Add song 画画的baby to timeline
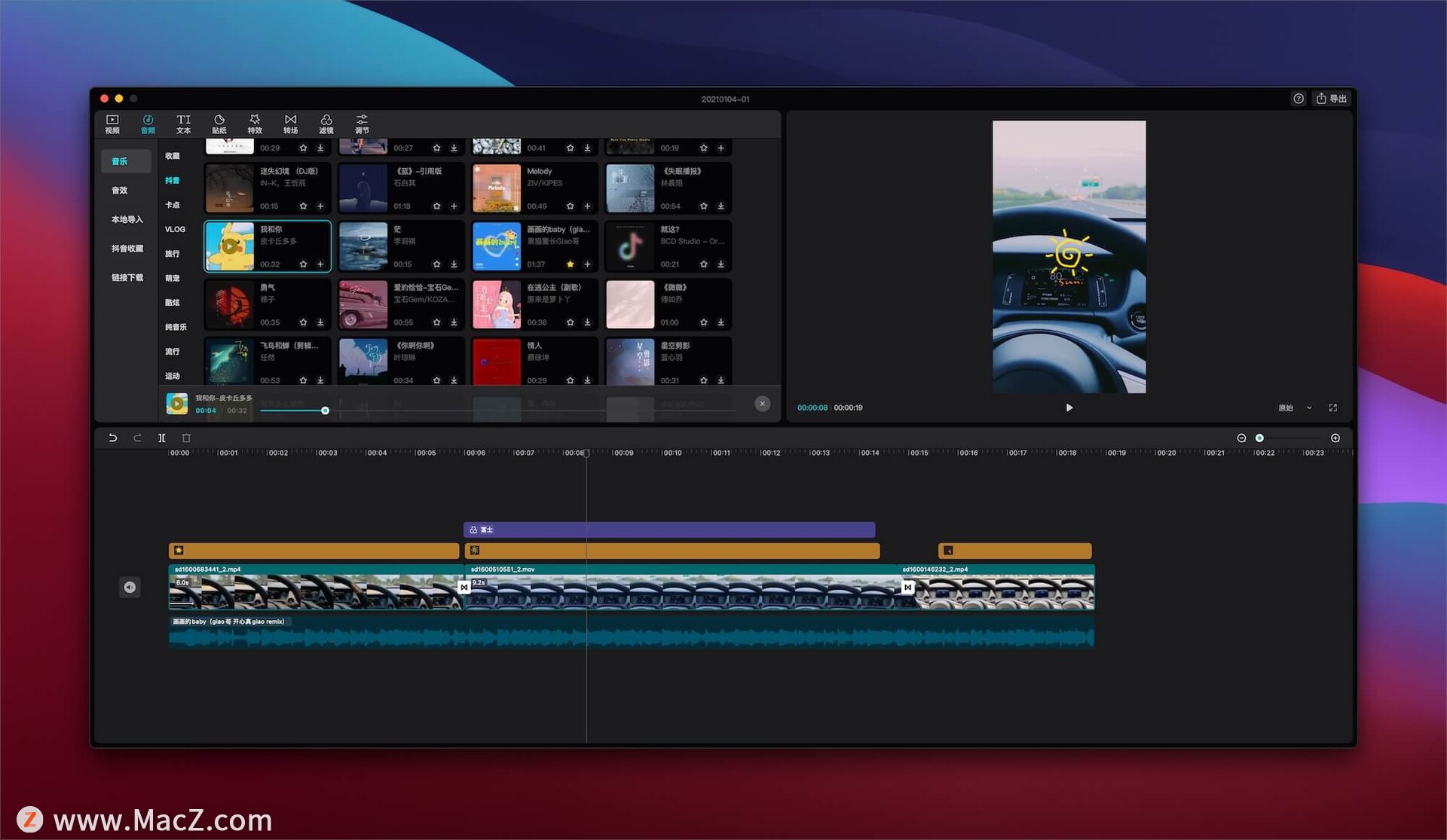Screen dimensions: 1447x840 pos(587,264)
